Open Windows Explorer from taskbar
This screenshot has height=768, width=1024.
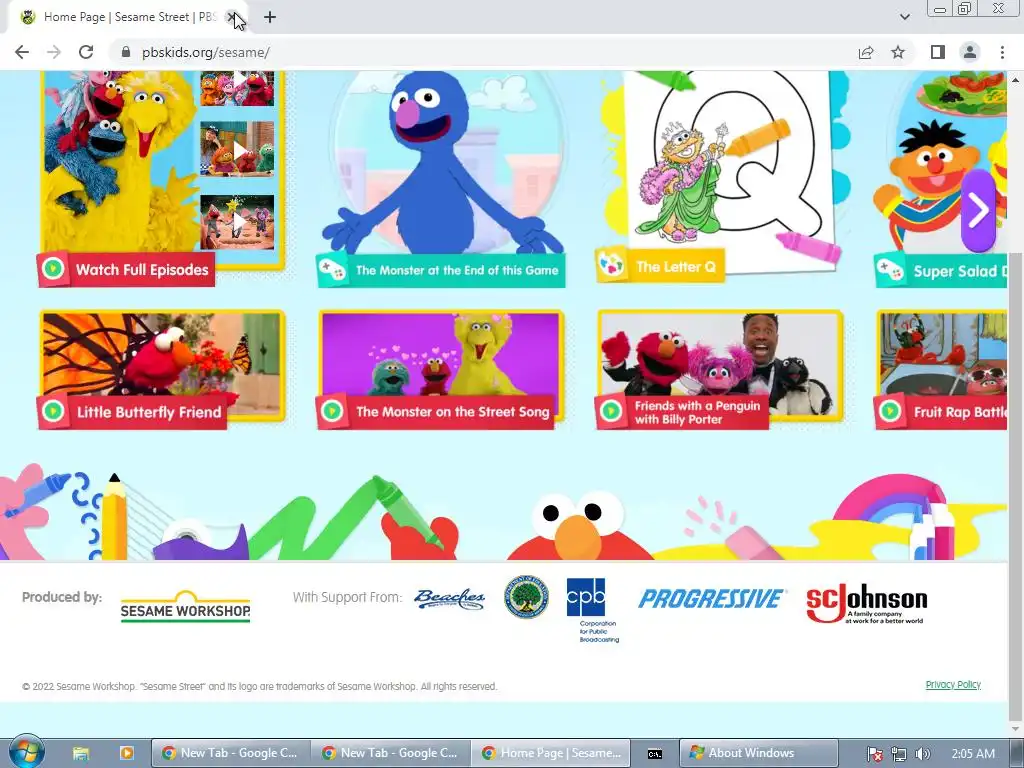tap(80, 753)
